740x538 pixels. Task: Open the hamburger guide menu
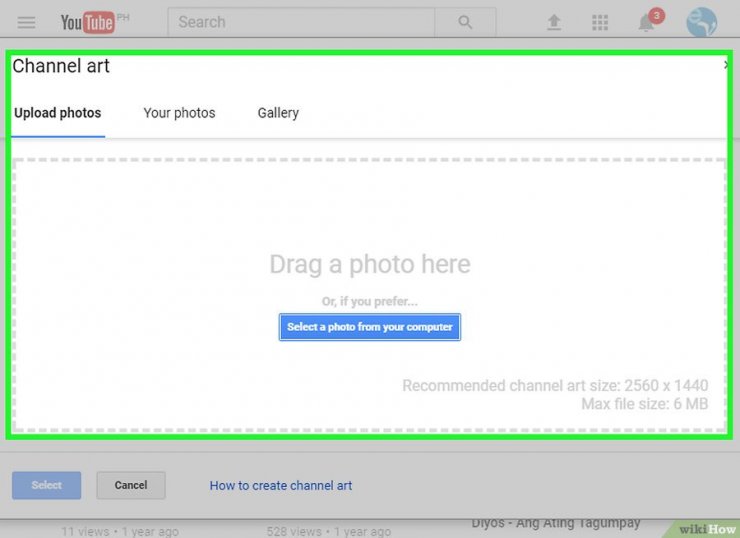click(27, 22)
